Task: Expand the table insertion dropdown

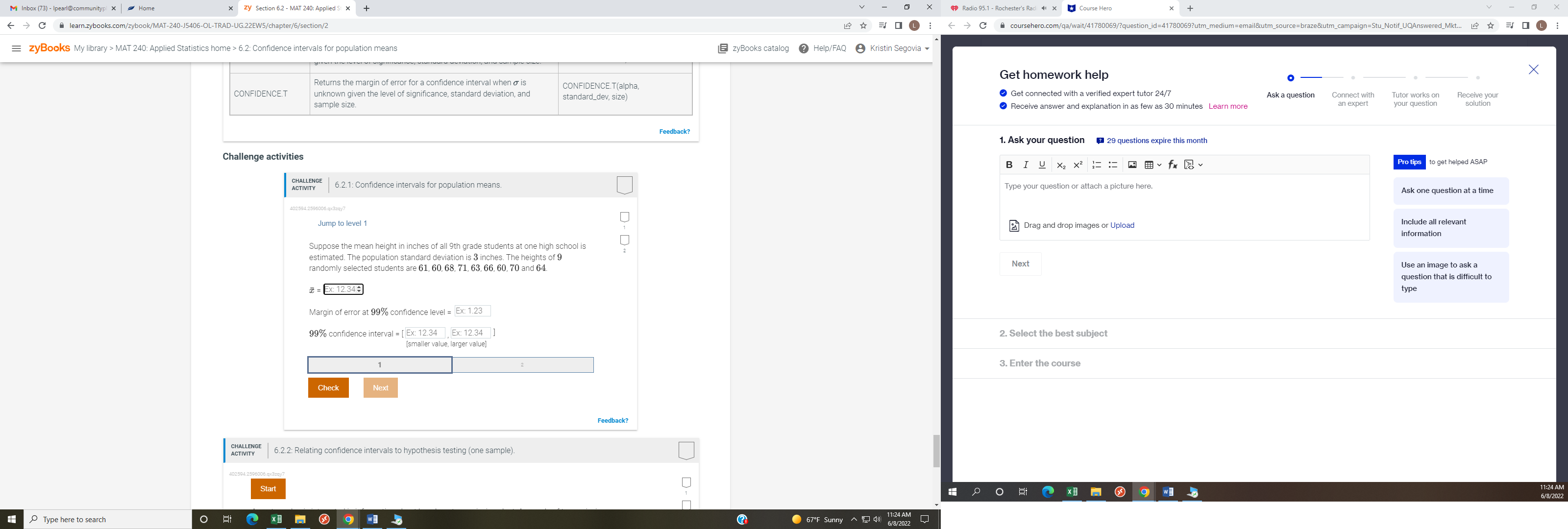Action: pos(1159,165)
